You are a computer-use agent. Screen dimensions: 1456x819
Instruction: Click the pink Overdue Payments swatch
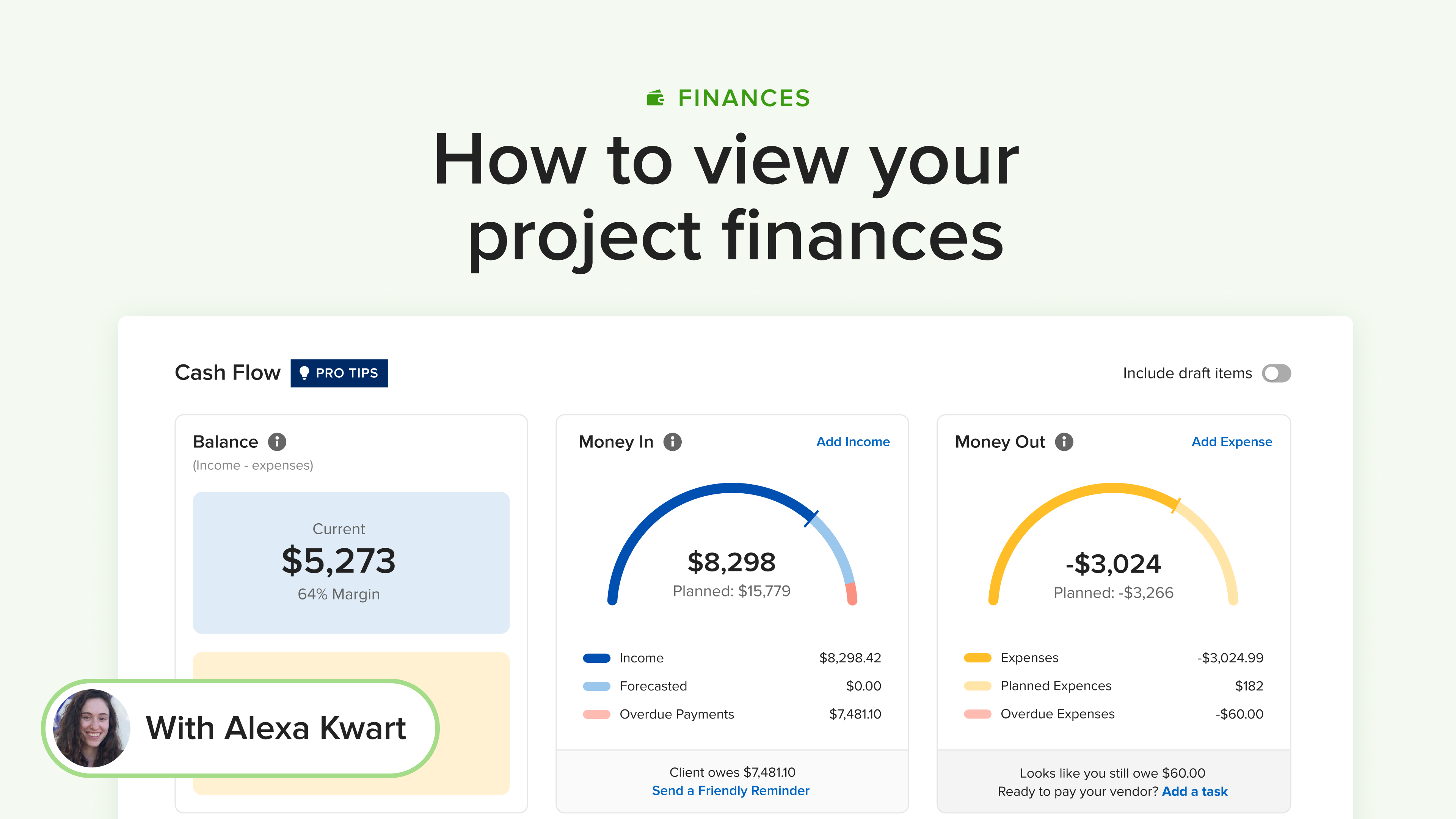coord(596,714)
